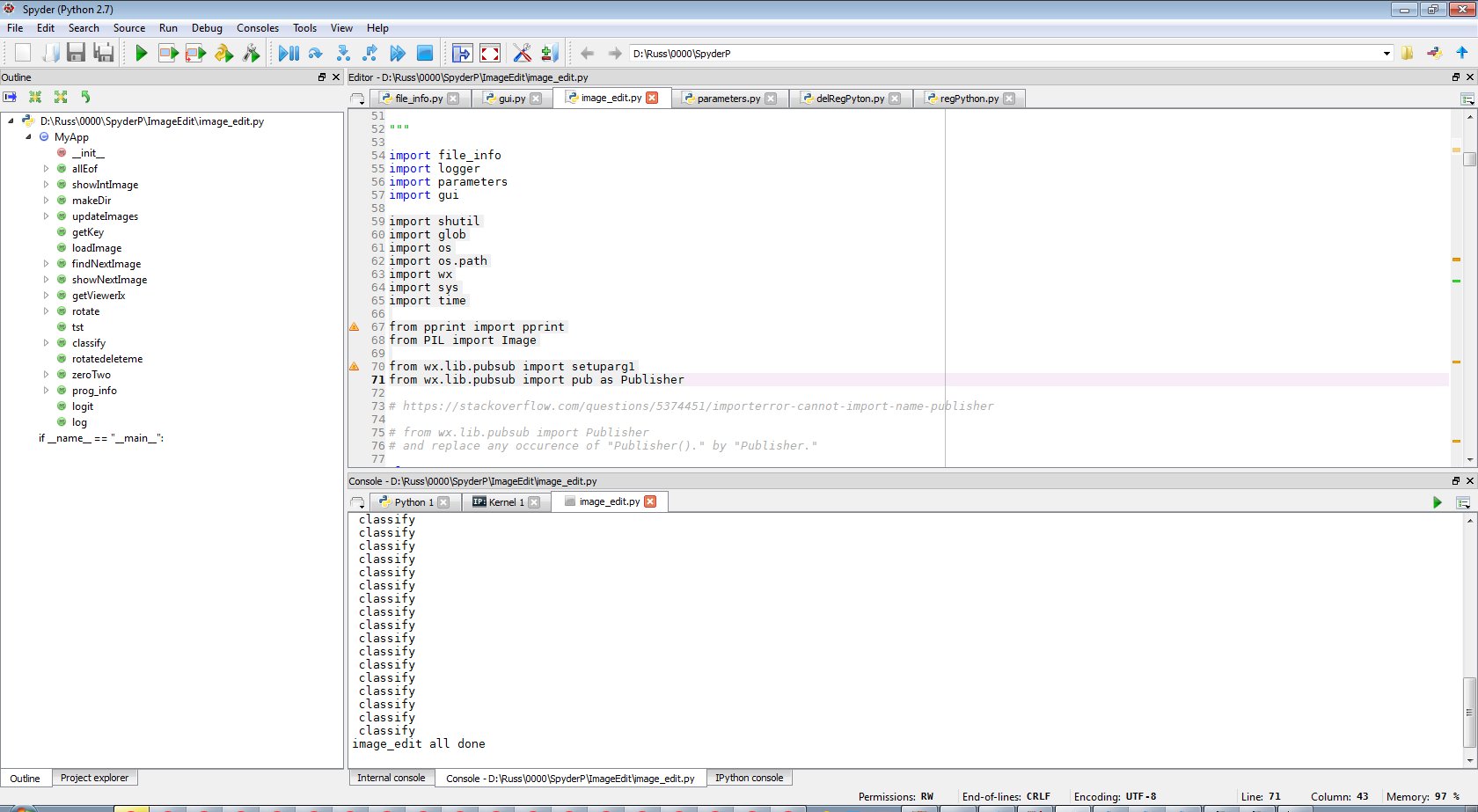
Task: Run selection with Python arrow icon
Action: pos(223,53)
